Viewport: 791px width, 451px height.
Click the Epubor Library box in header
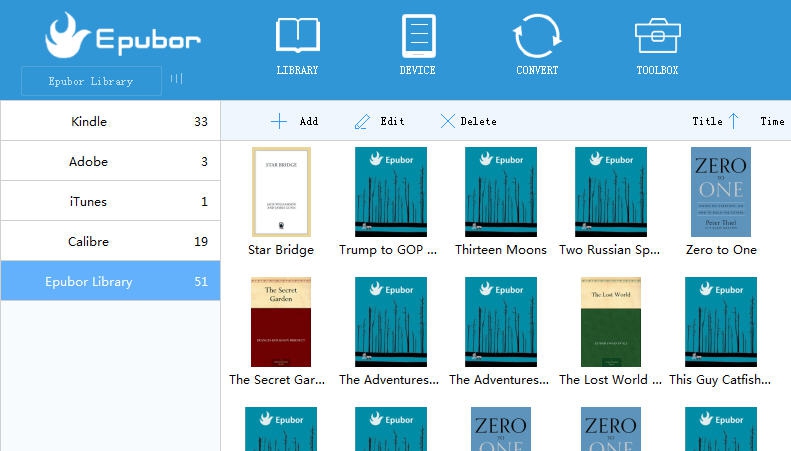[91, 81]
